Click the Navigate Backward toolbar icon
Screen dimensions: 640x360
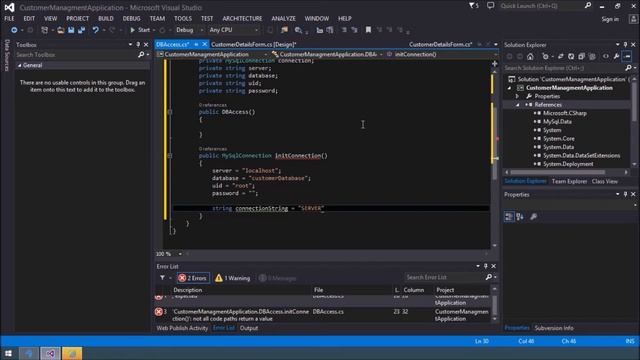click(14, 30)
